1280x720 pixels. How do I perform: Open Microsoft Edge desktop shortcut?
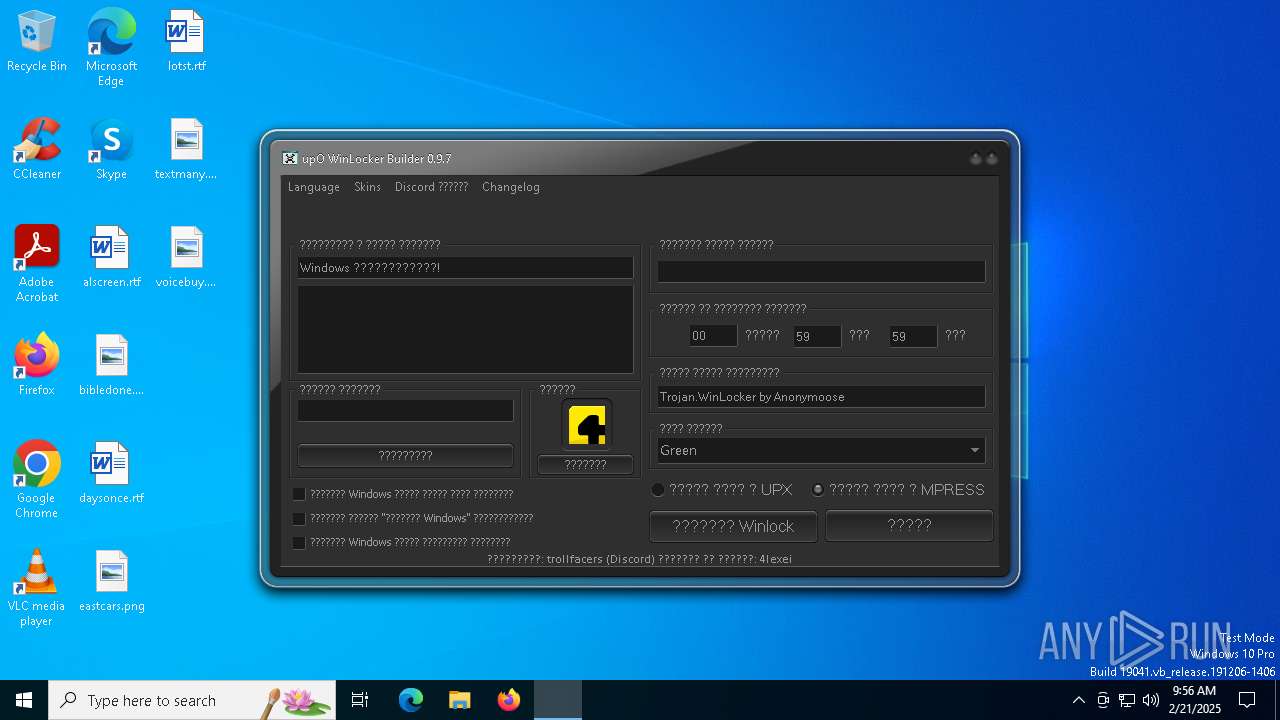click(111, 47)
